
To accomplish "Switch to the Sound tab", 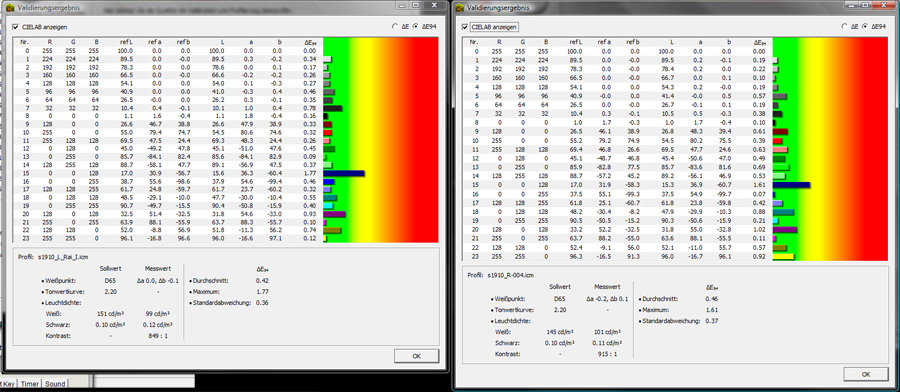I will coord(55,384).
